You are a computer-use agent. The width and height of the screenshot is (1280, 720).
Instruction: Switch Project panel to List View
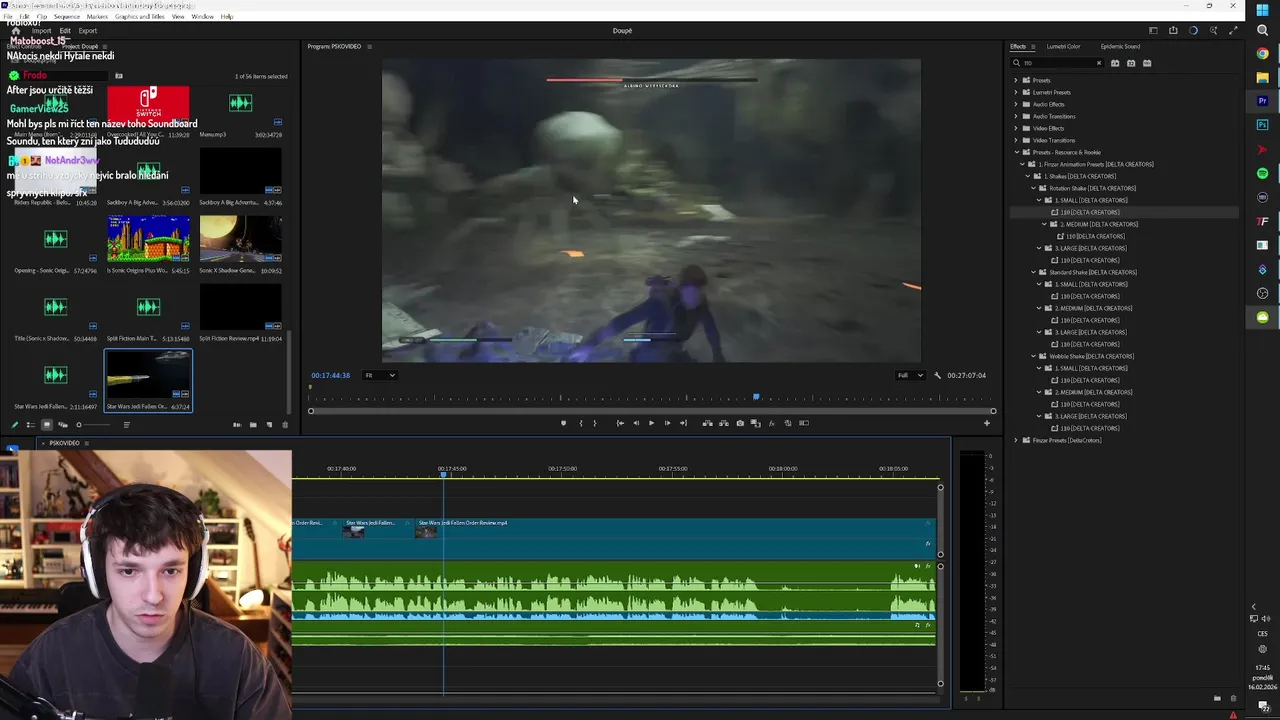pyautogui.click(x=30, y=425)
